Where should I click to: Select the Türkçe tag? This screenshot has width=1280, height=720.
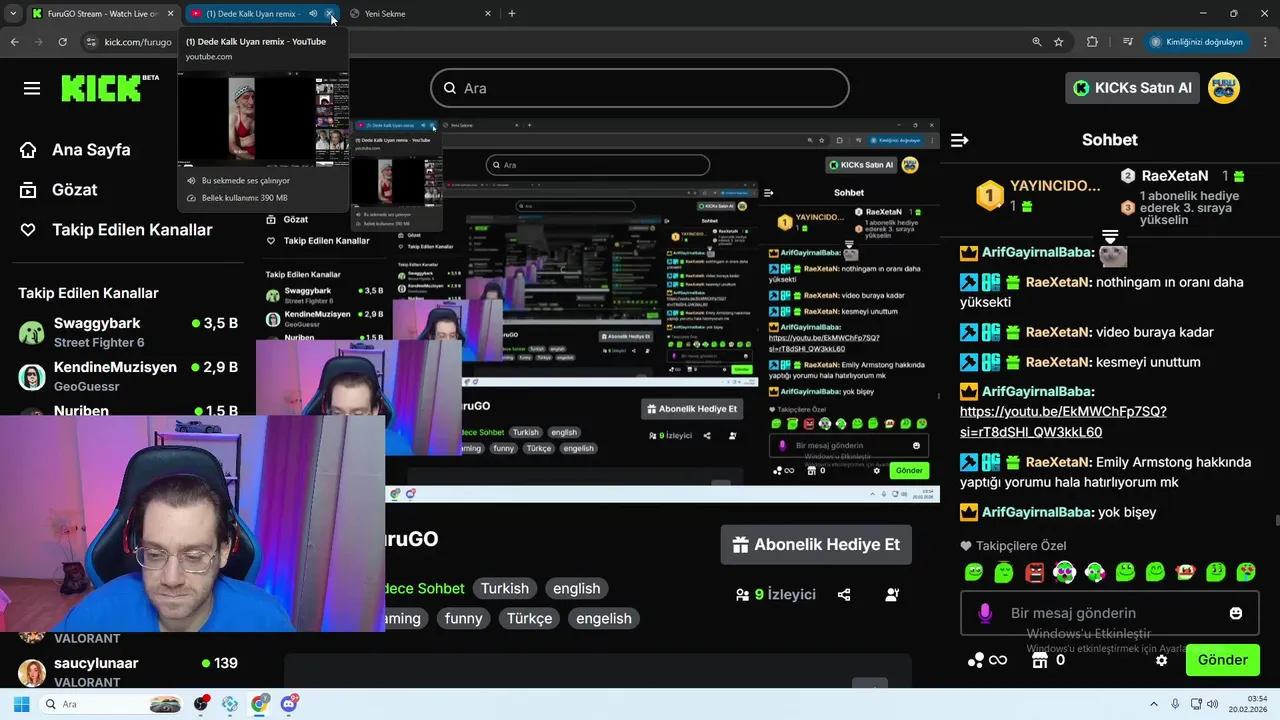(x=529, y=618)
